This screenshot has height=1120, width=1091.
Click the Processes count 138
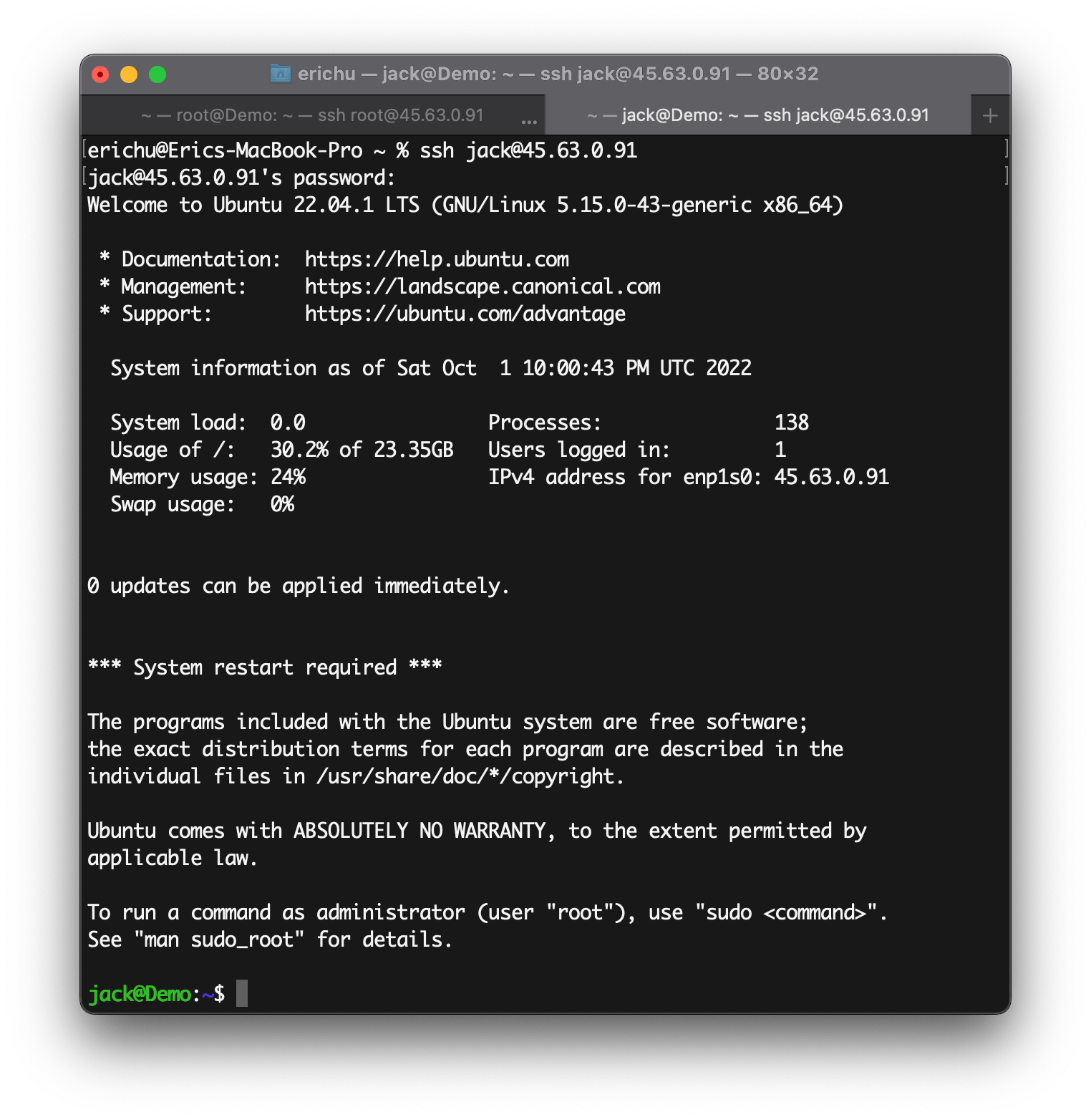click(x=792, y=423)
